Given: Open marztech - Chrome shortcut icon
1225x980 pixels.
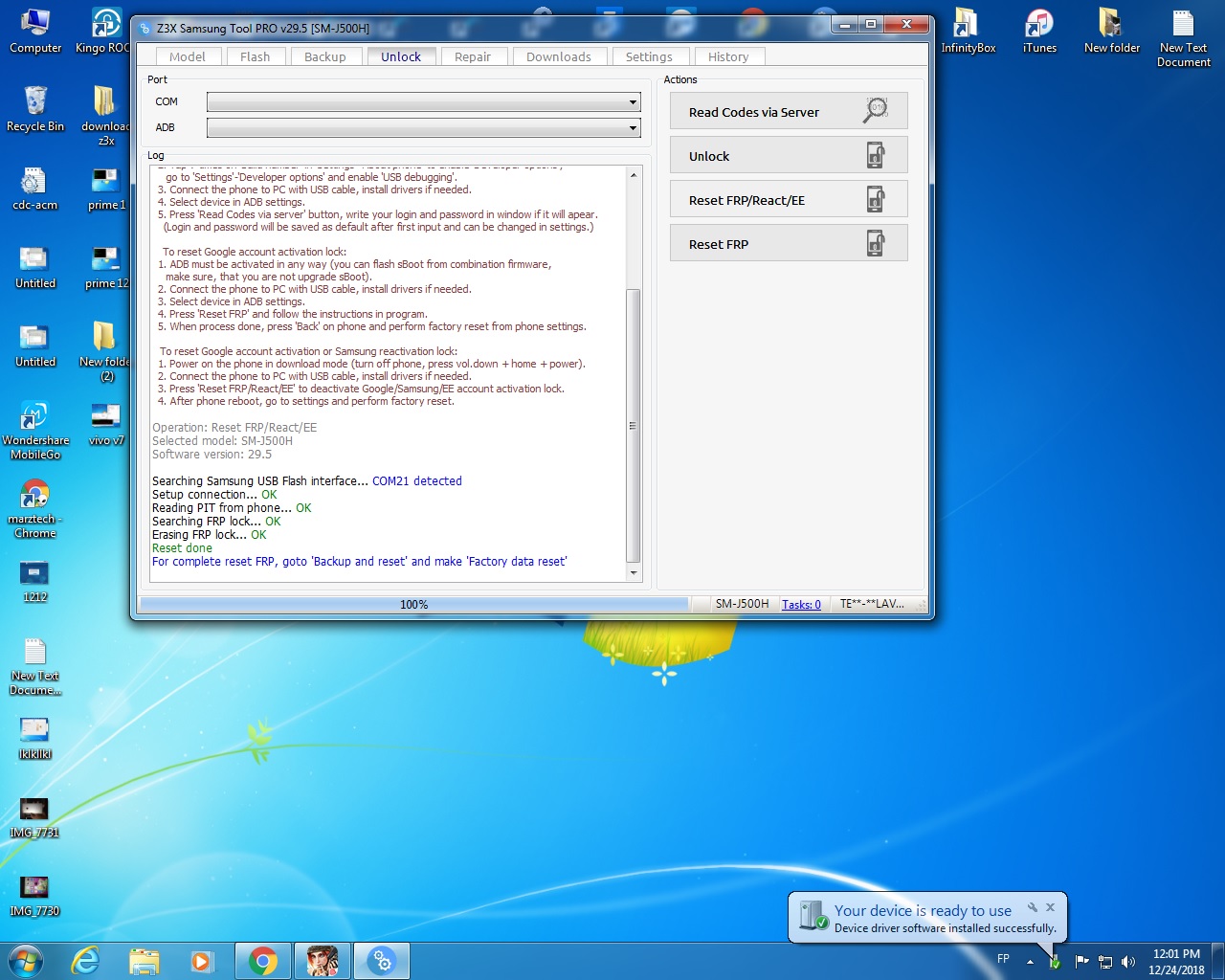Looking at the screenshot, I should 35,508.
